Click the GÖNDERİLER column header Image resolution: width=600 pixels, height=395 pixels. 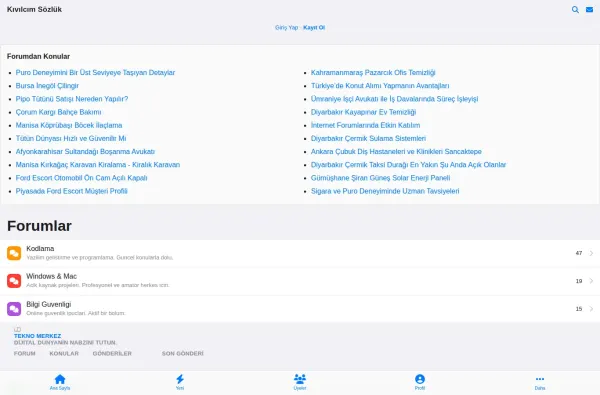click(112, 354)
